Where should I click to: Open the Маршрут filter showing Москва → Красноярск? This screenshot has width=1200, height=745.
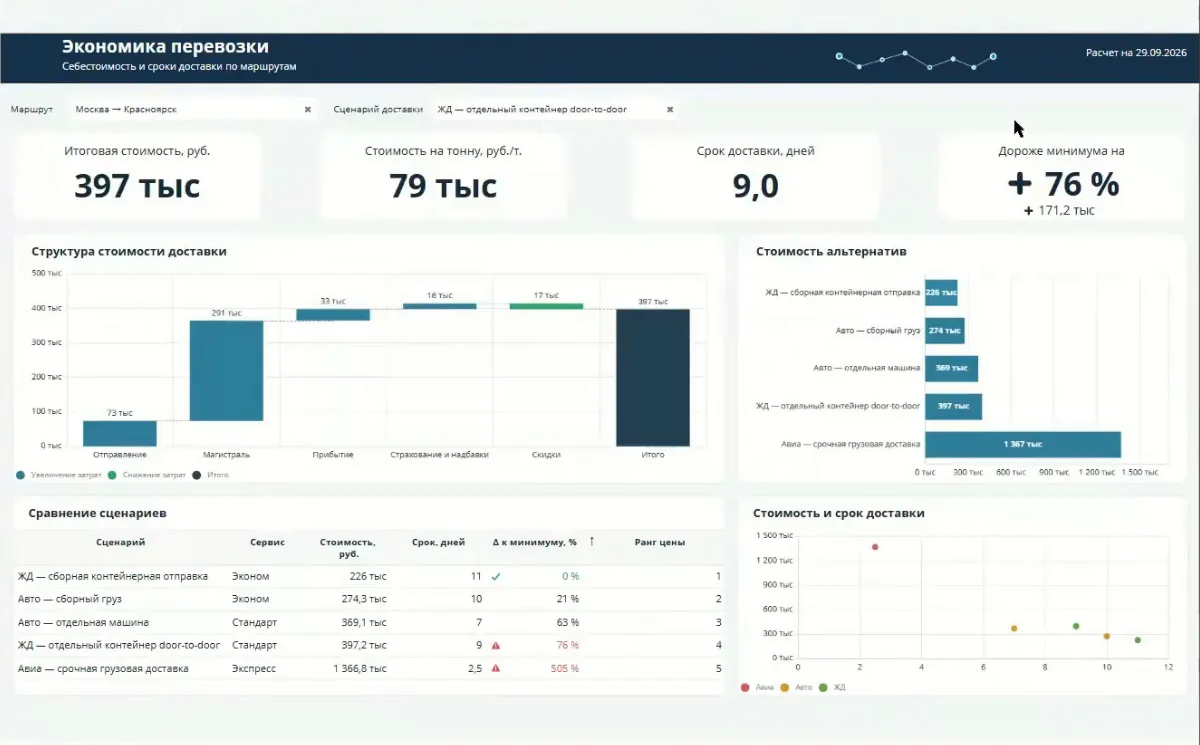(193, 109)
